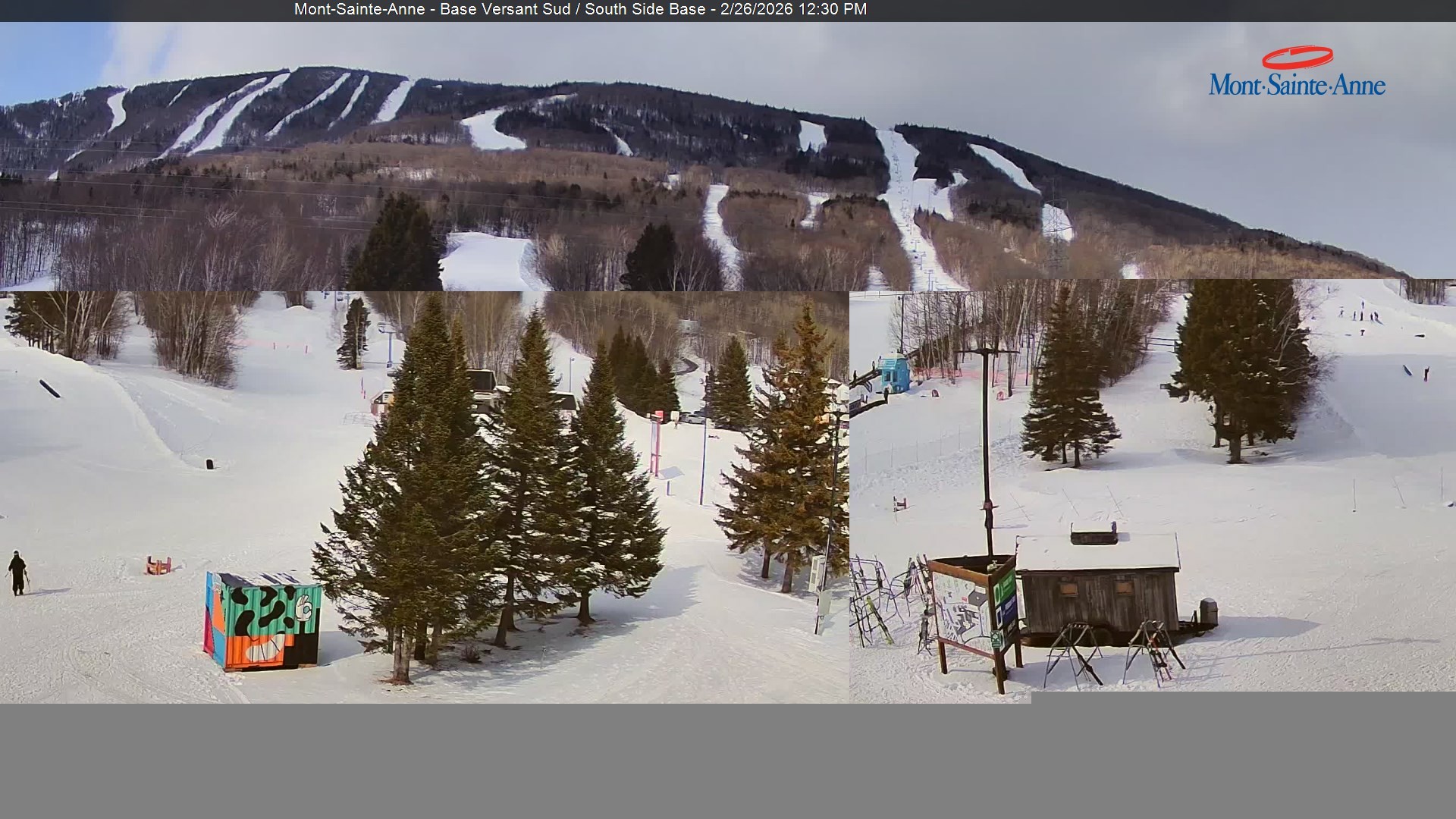Select the colorful painted shipping container
Screen dimensions: 1456x819
tap(262, 620)
